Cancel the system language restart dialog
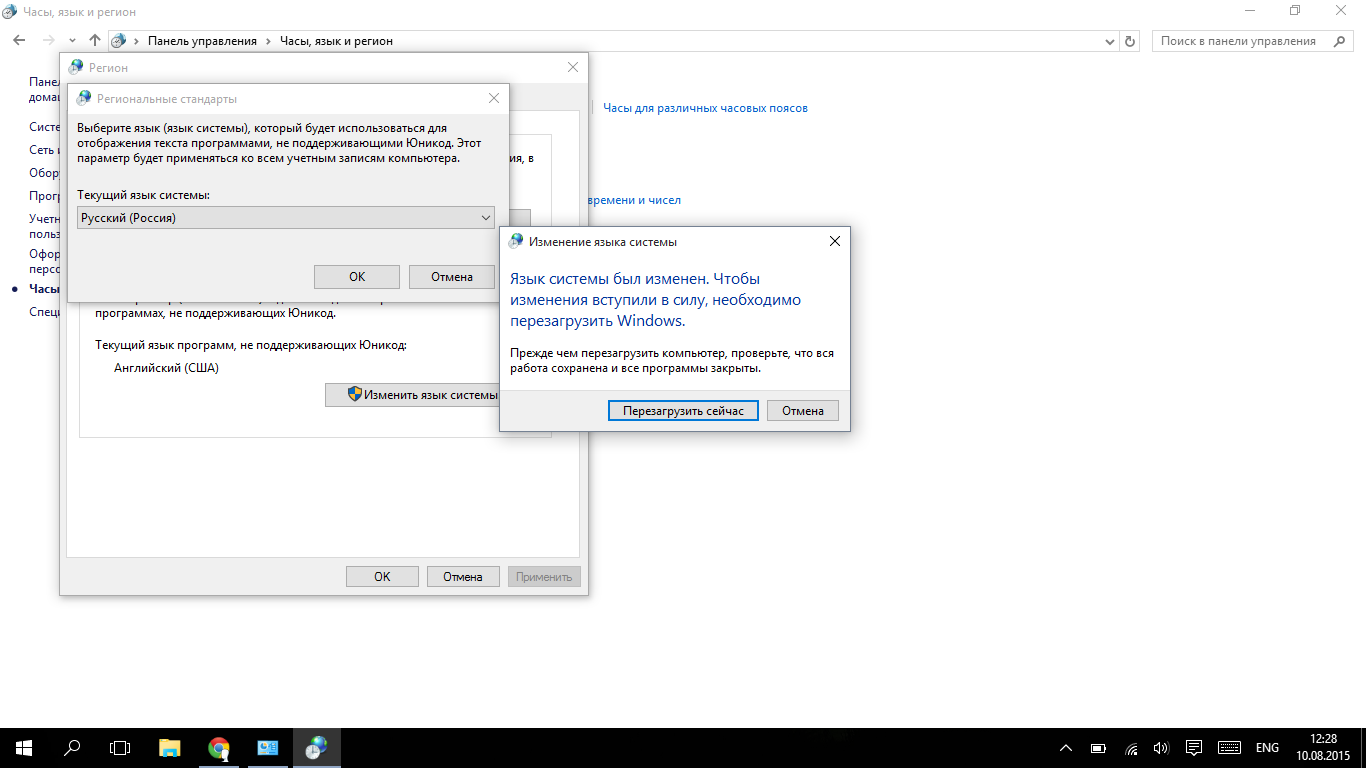The image size is (1366, 768). pos(802,411)
